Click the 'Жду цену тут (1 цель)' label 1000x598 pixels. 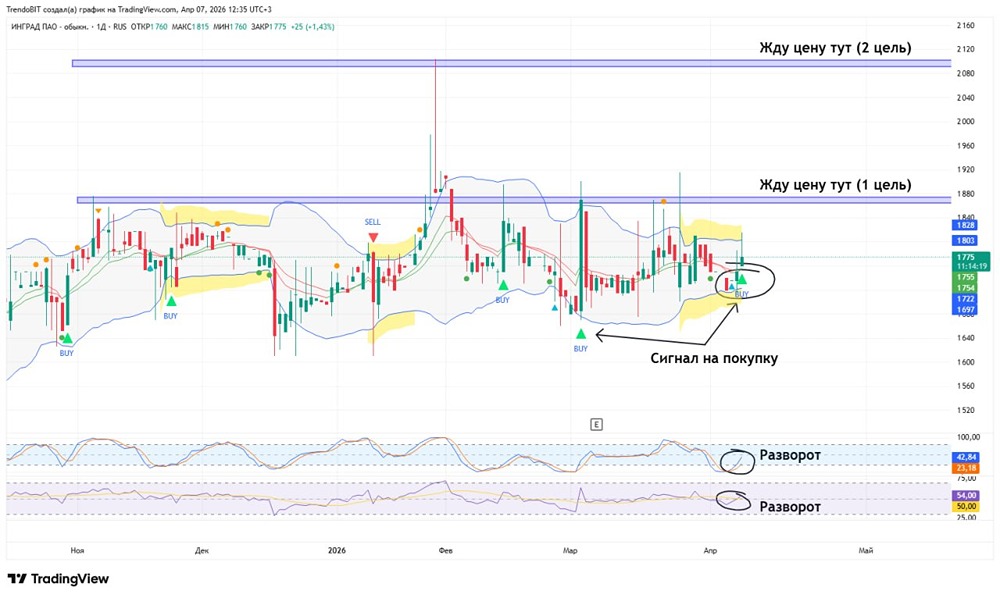pos(835,185)
